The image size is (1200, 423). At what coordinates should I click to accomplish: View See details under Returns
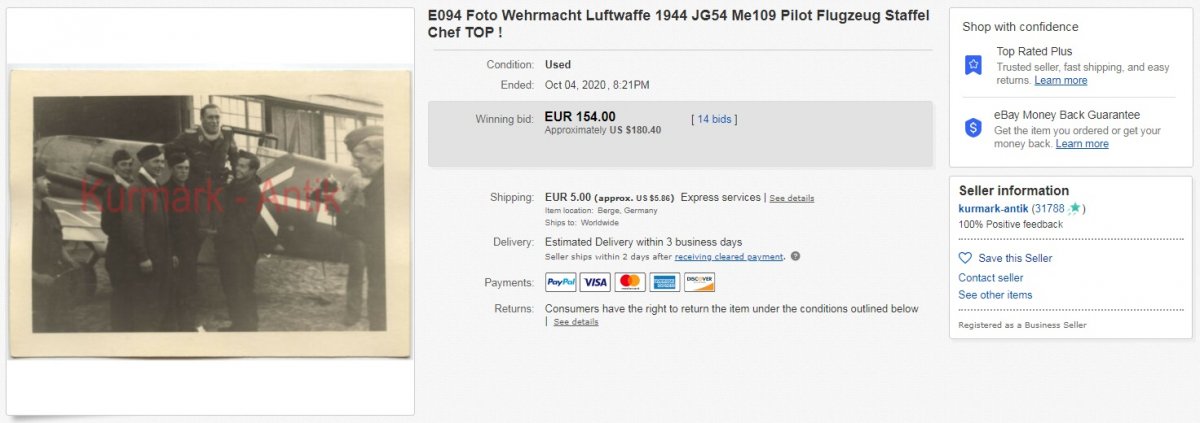(576, 322)
